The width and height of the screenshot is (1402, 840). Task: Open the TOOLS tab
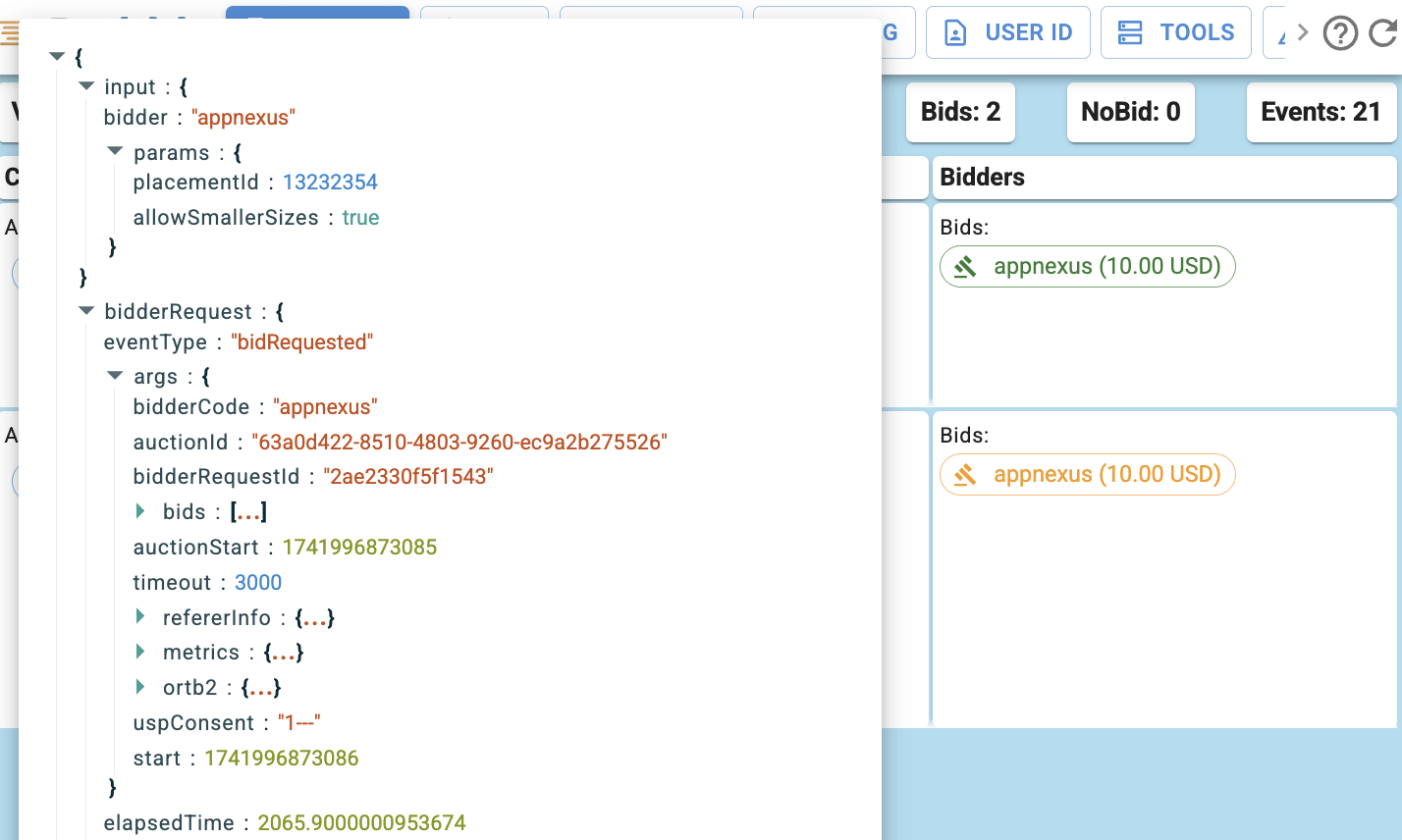(x=1175, y=32)
